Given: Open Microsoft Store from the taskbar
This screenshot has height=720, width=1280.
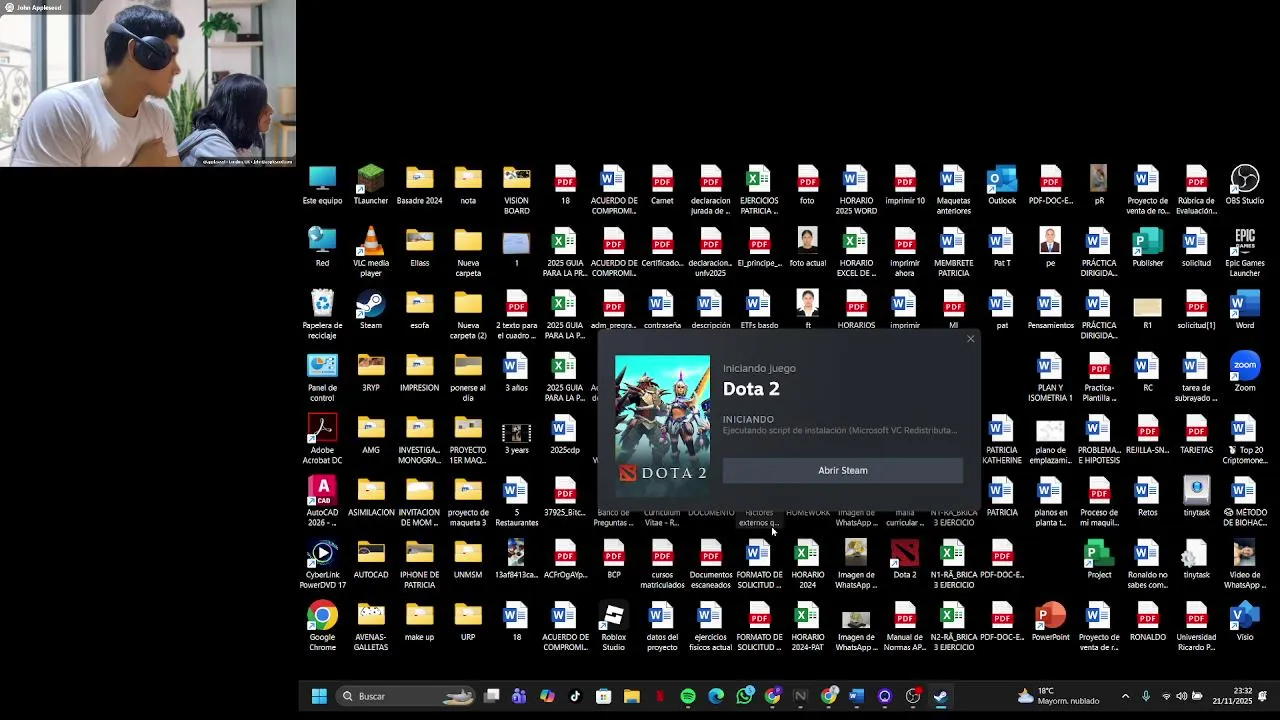Looking at the screenshot, I should point(603,696).
